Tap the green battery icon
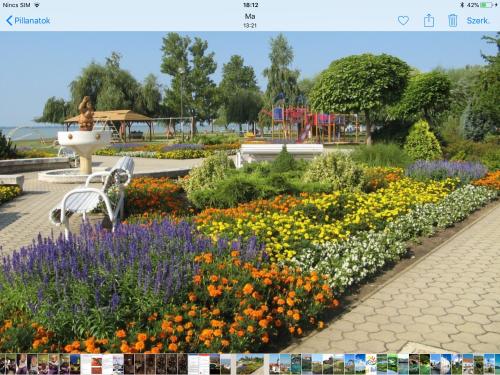Viewport: 500px width, 375px height. (487, 5)
